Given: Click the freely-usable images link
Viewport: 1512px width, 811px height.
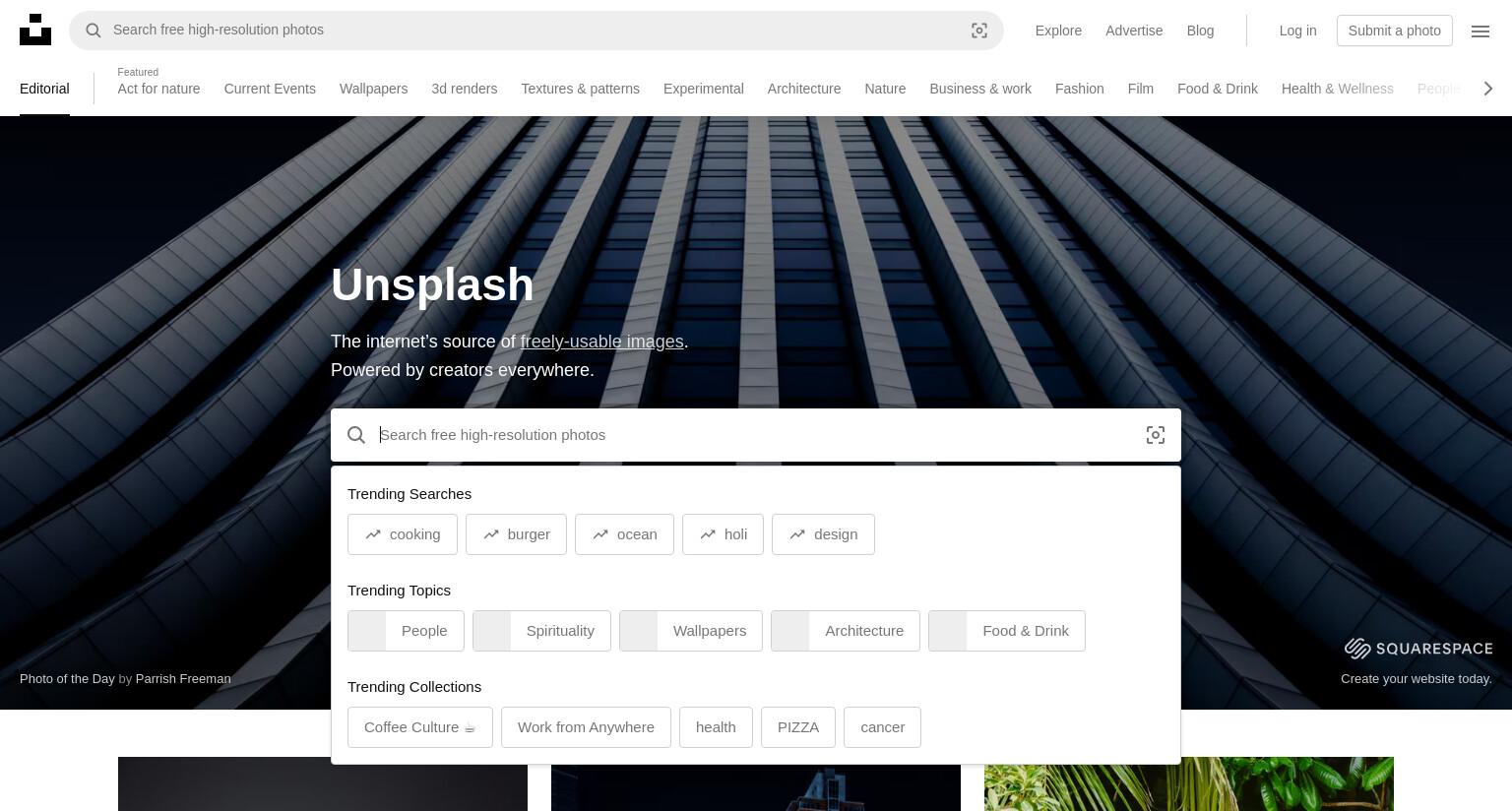Looking at the screenshot, I should tap(601, 342).
